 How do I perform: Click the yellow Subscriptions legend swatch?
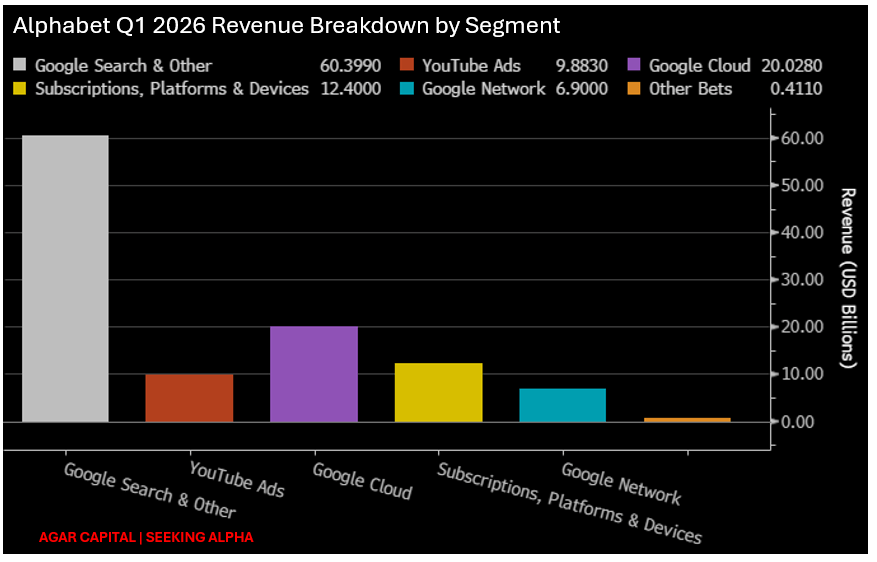pos(20,88)
